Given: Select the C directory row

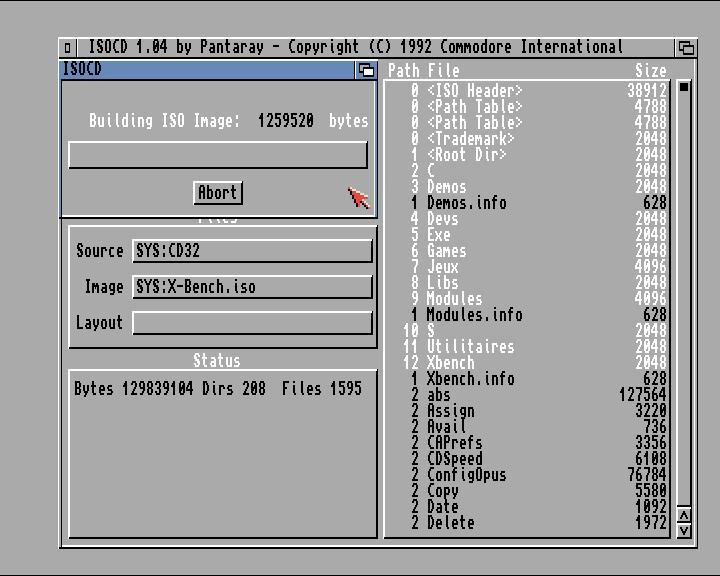Looking at the screenshot, I should [527, 170].
